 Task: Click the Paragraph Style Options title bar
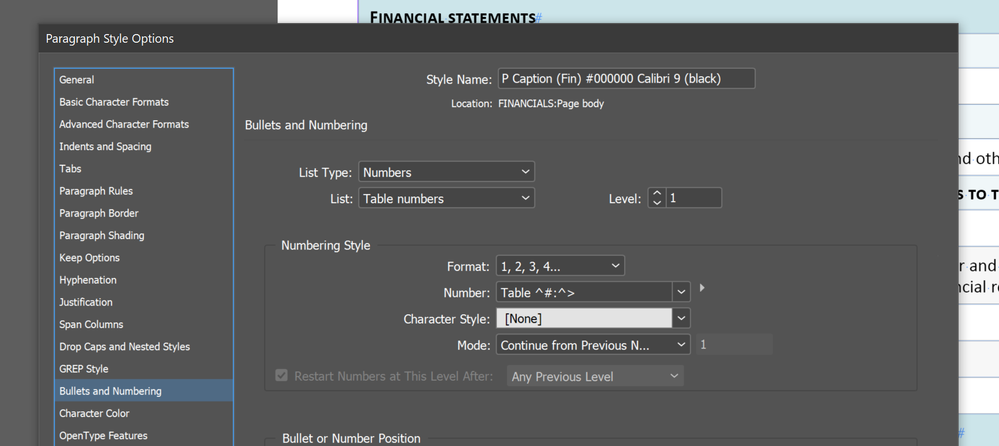pos(498,39)
